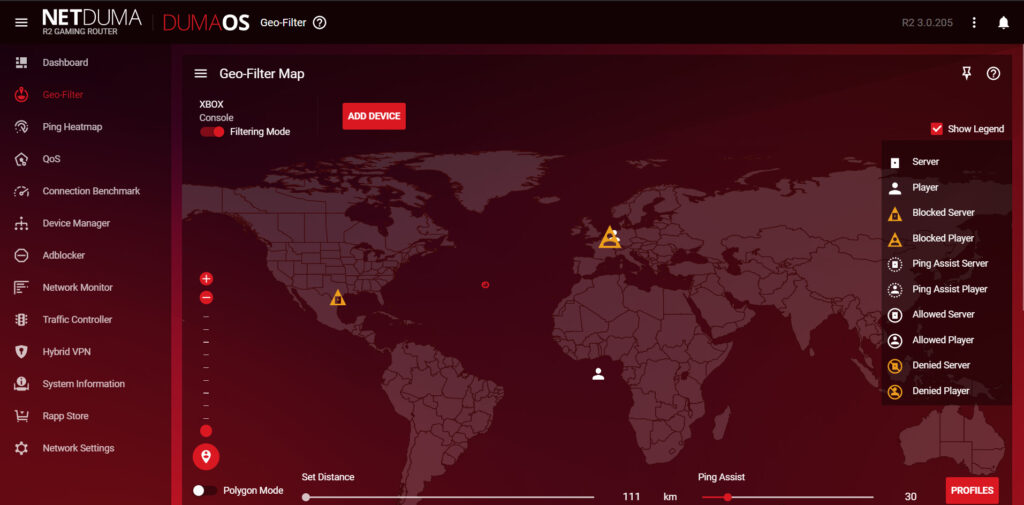The height and width of the screenshot is (505, 1024).
Task: Click the Device Manager tree icon
Action: pos(22,223)
